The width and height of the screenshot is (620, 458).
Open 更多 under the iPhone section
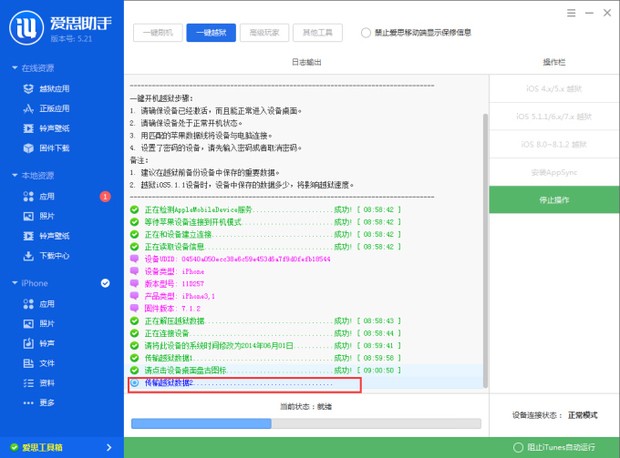coord(39,403)
